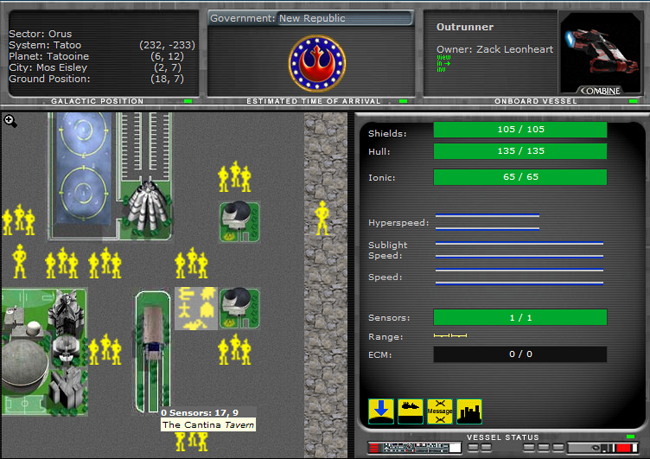Click the 'Ground Position:' label
This screenshot has height=459, width=650.
coord(49,78)
